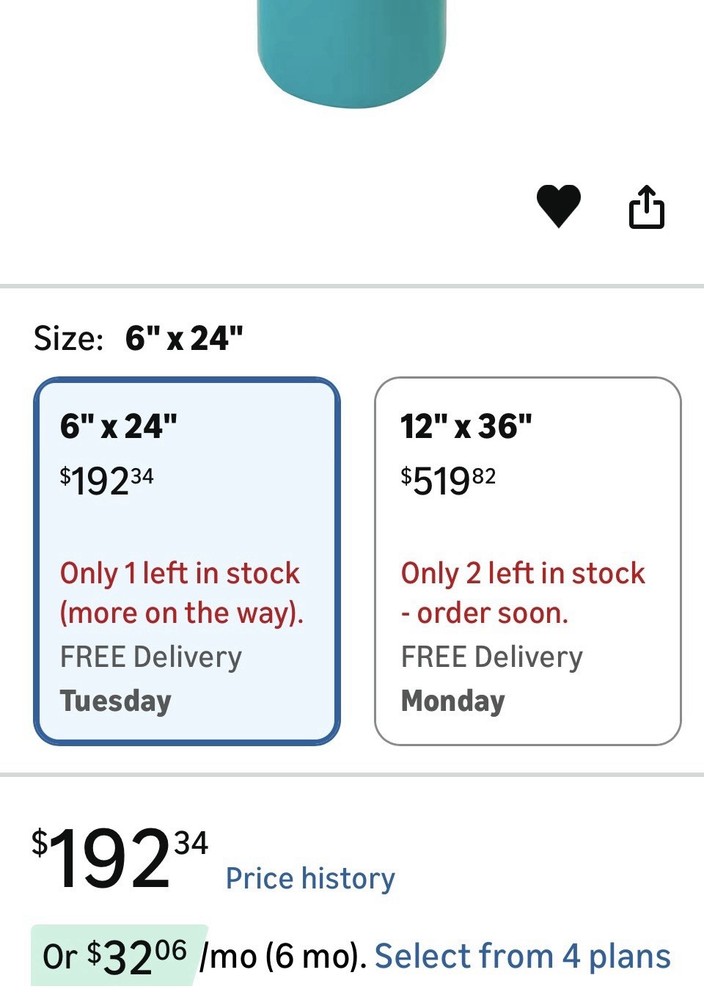
Task: Tap the FREE Delivery Tuesday text
Action: [150, 678]
